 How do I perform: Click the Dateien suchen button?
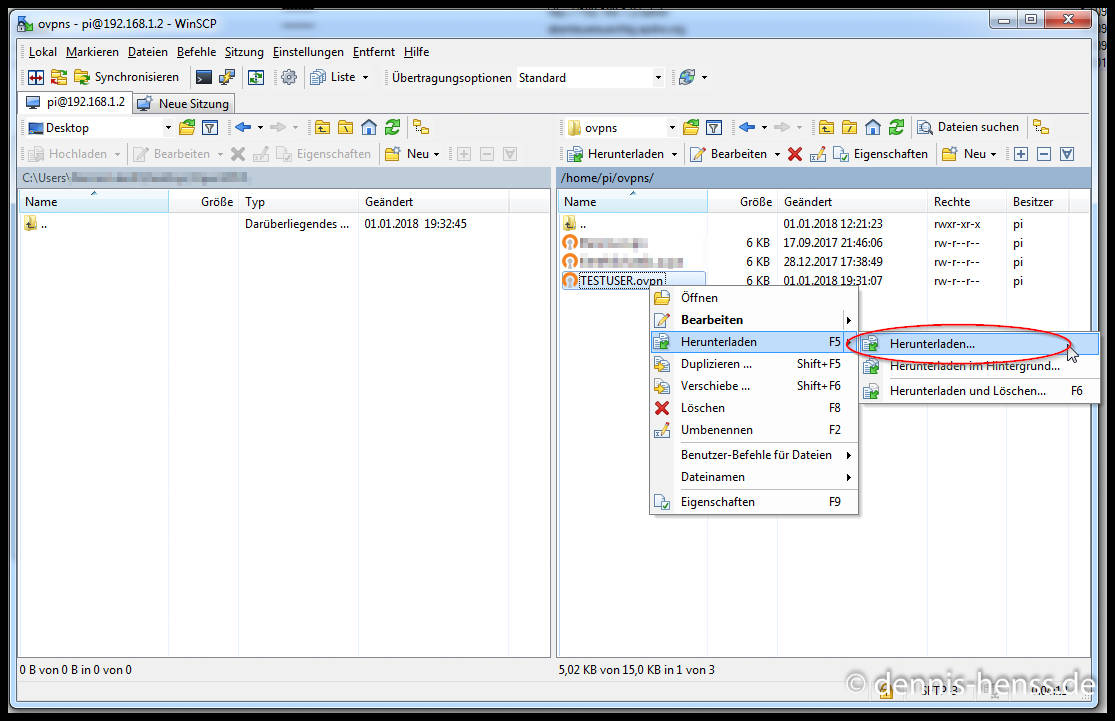point(968,127)
